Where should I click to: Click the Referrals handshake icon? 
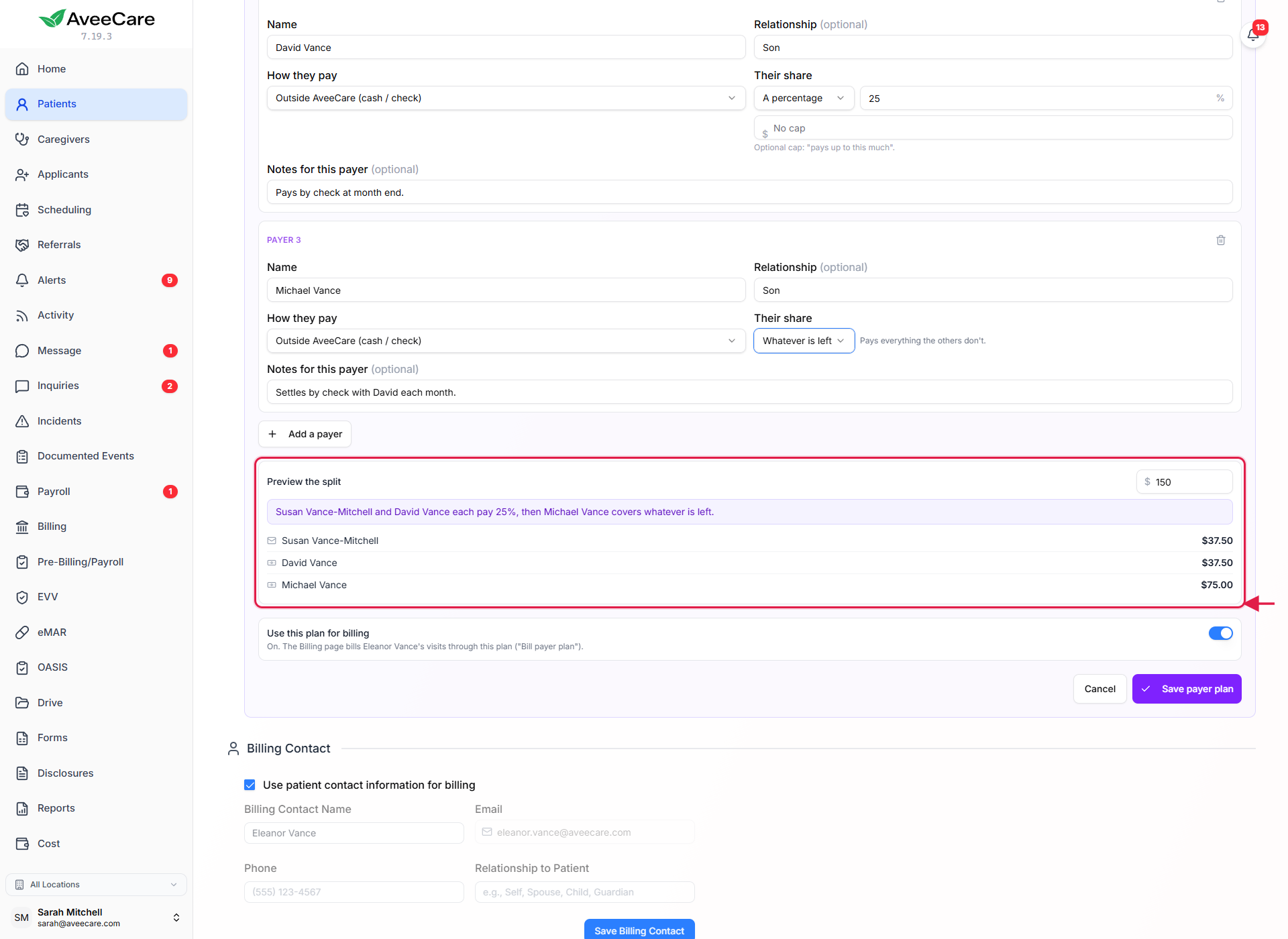[x=22, y=245]
